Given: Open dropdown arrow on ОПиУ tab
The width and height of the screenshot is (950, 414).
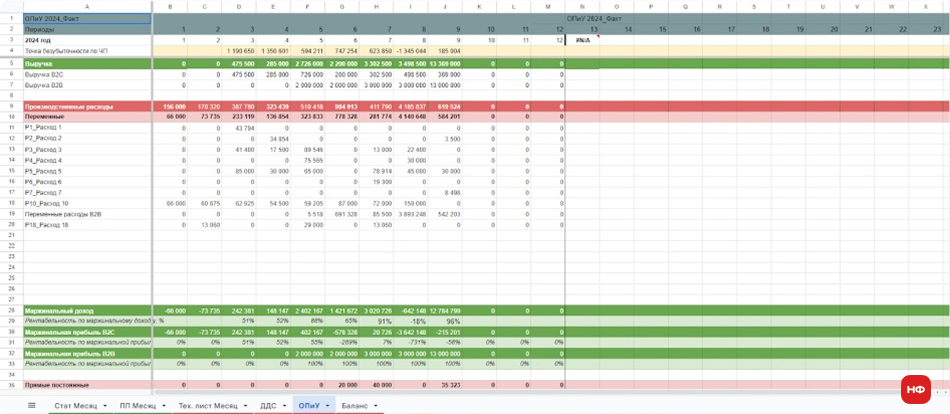Looking at the screenshot, I should click(x=326, y=405).
